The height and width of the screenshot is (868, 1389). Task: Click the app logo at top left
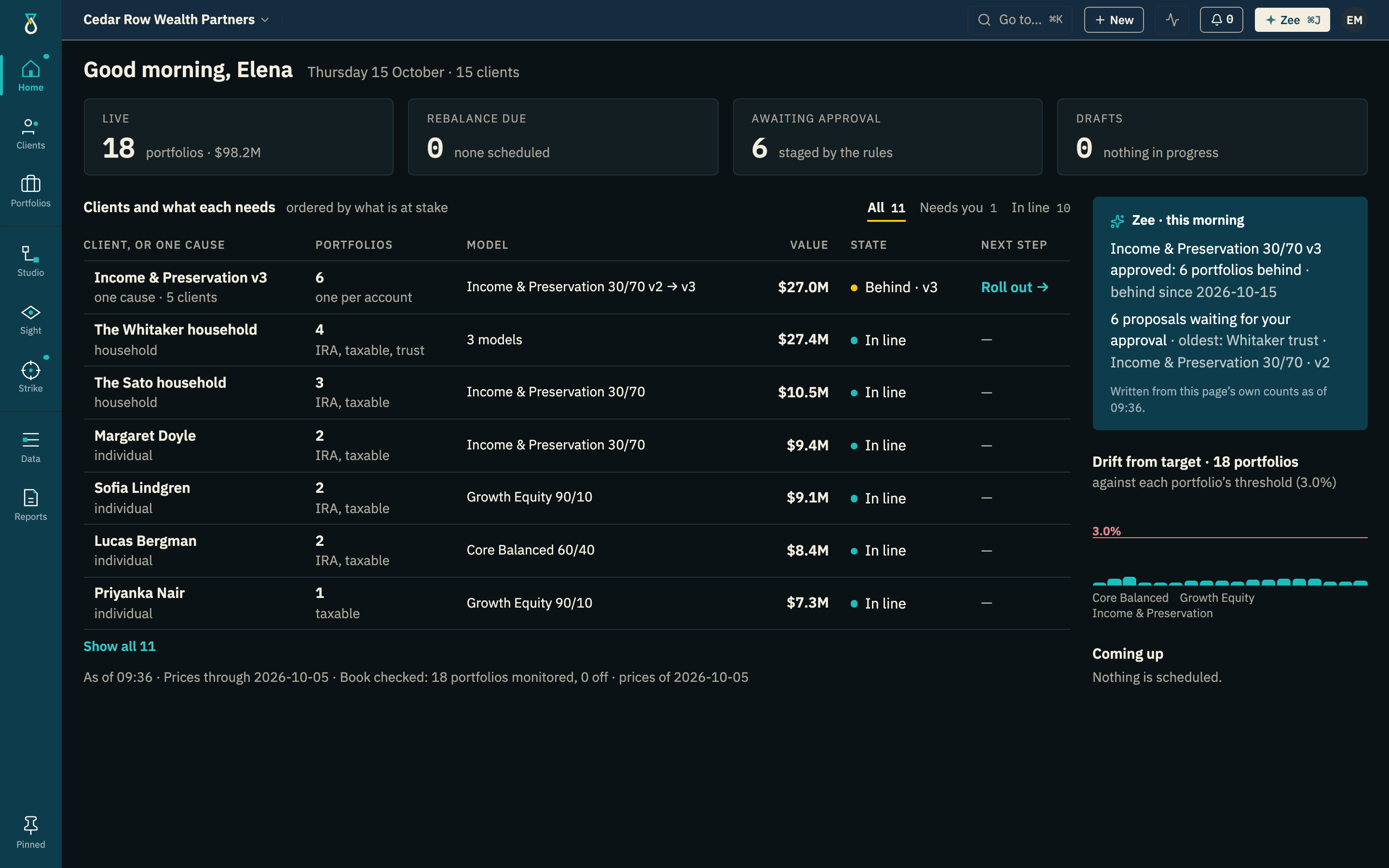31,24
